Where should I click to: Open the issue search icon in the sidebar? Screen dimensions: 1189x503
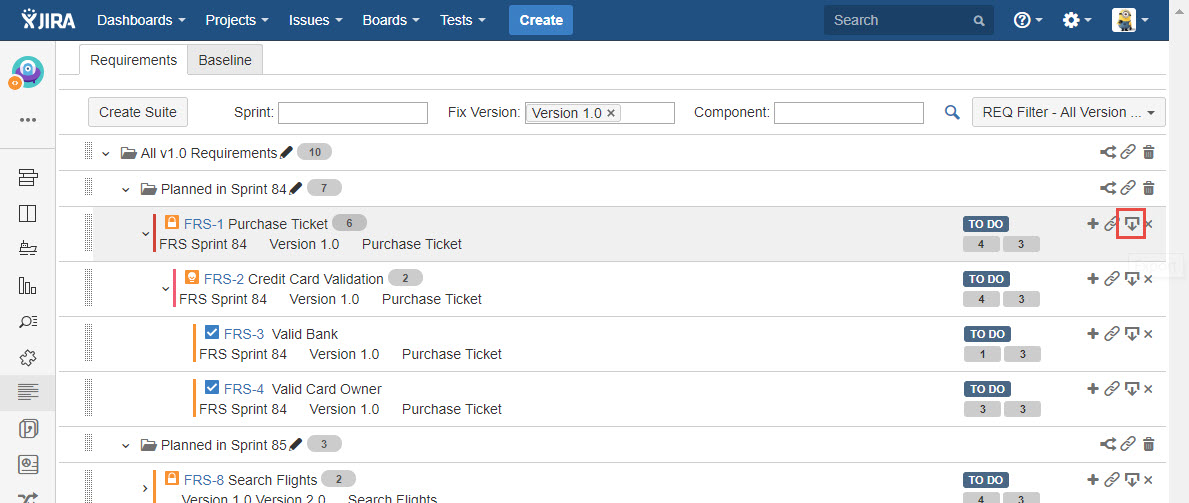coord(28,321)
